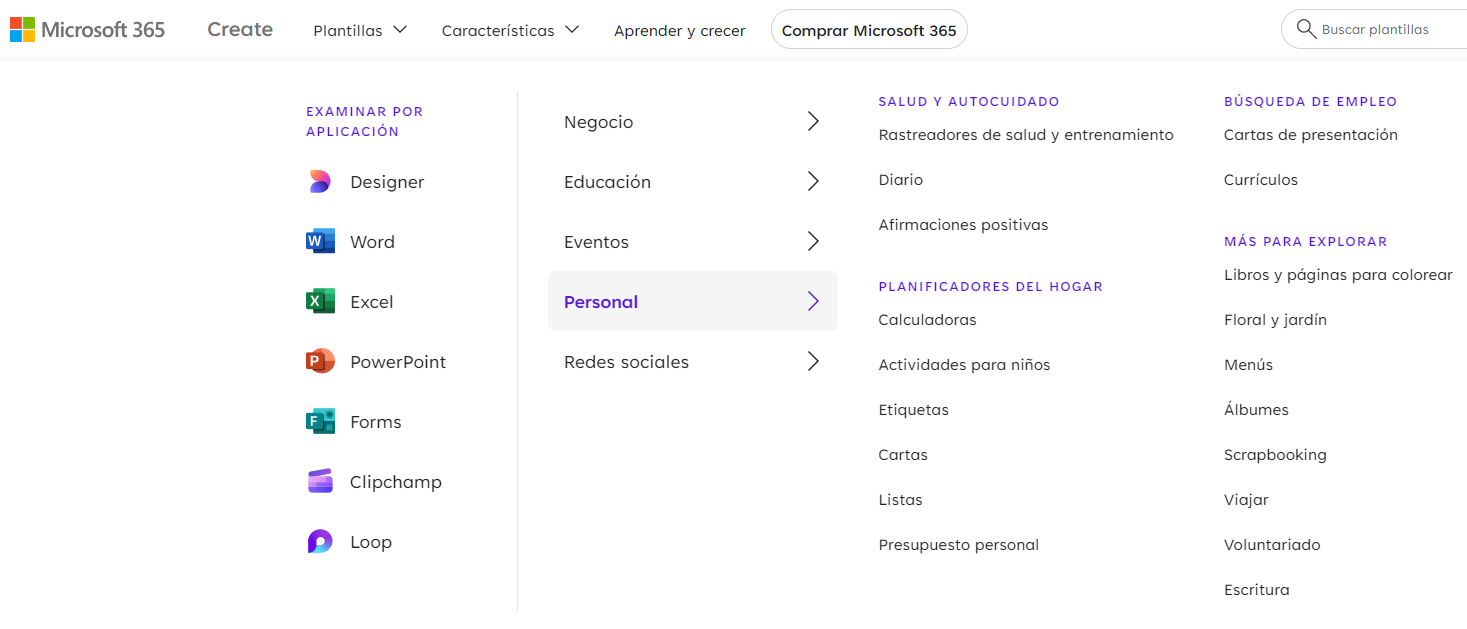
Task: Click the Loop app icon
Action: coord(320,542)
